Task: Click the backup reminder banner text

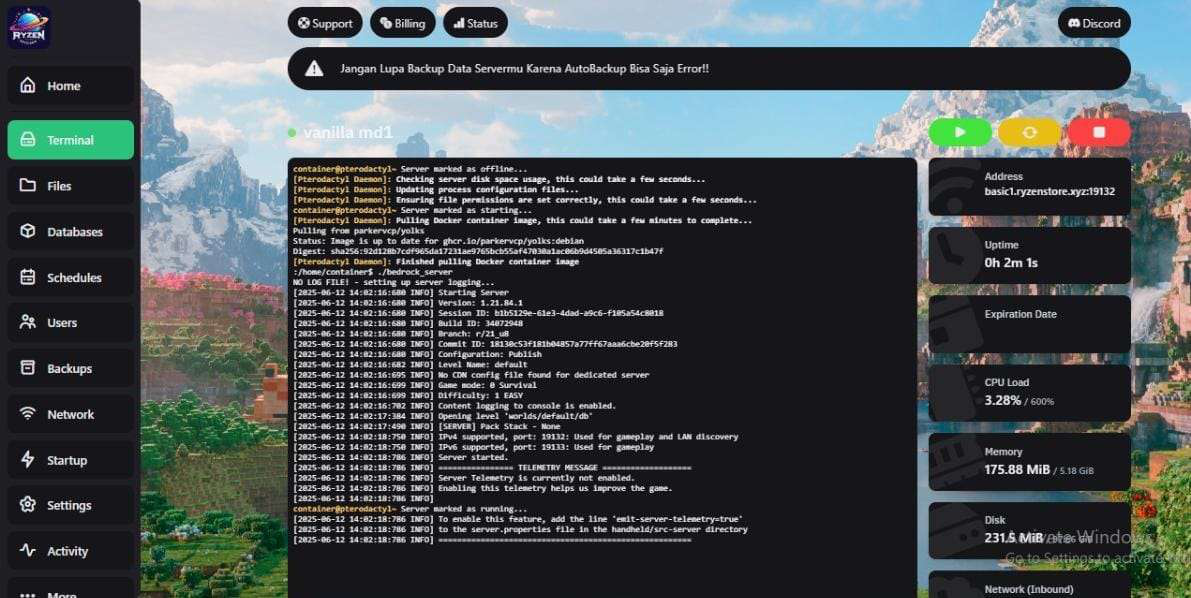Action: (524, 68)
